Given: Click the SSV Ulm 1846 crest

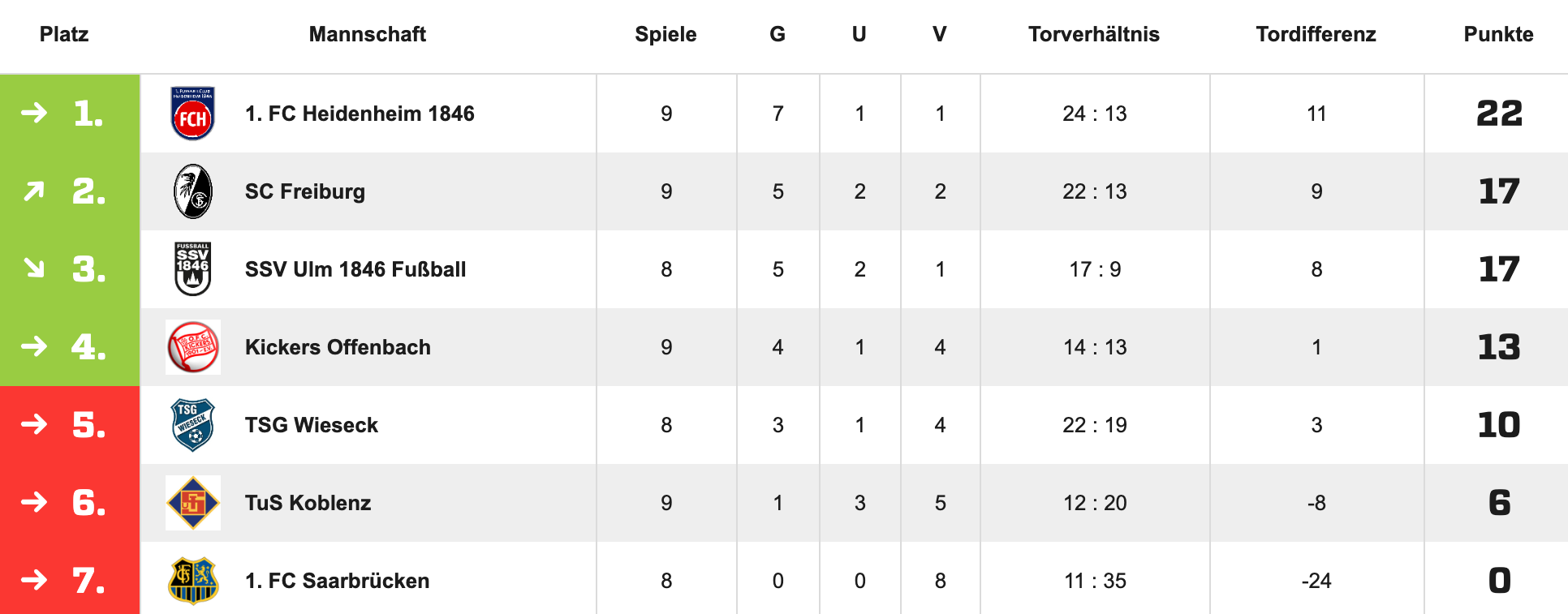Looking at the screenshot, I should pos(193,269).
